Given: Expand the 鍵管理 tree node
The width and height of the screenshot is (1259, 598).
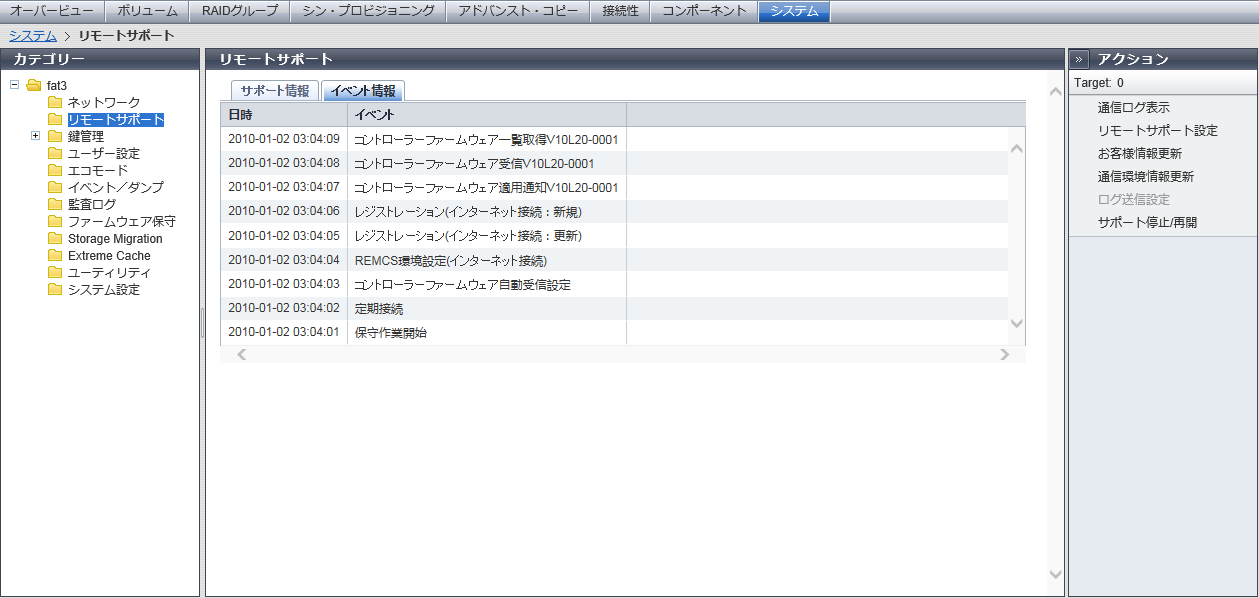Looking at the screenshot, I should pyautogui.click(x=36, y=136).
